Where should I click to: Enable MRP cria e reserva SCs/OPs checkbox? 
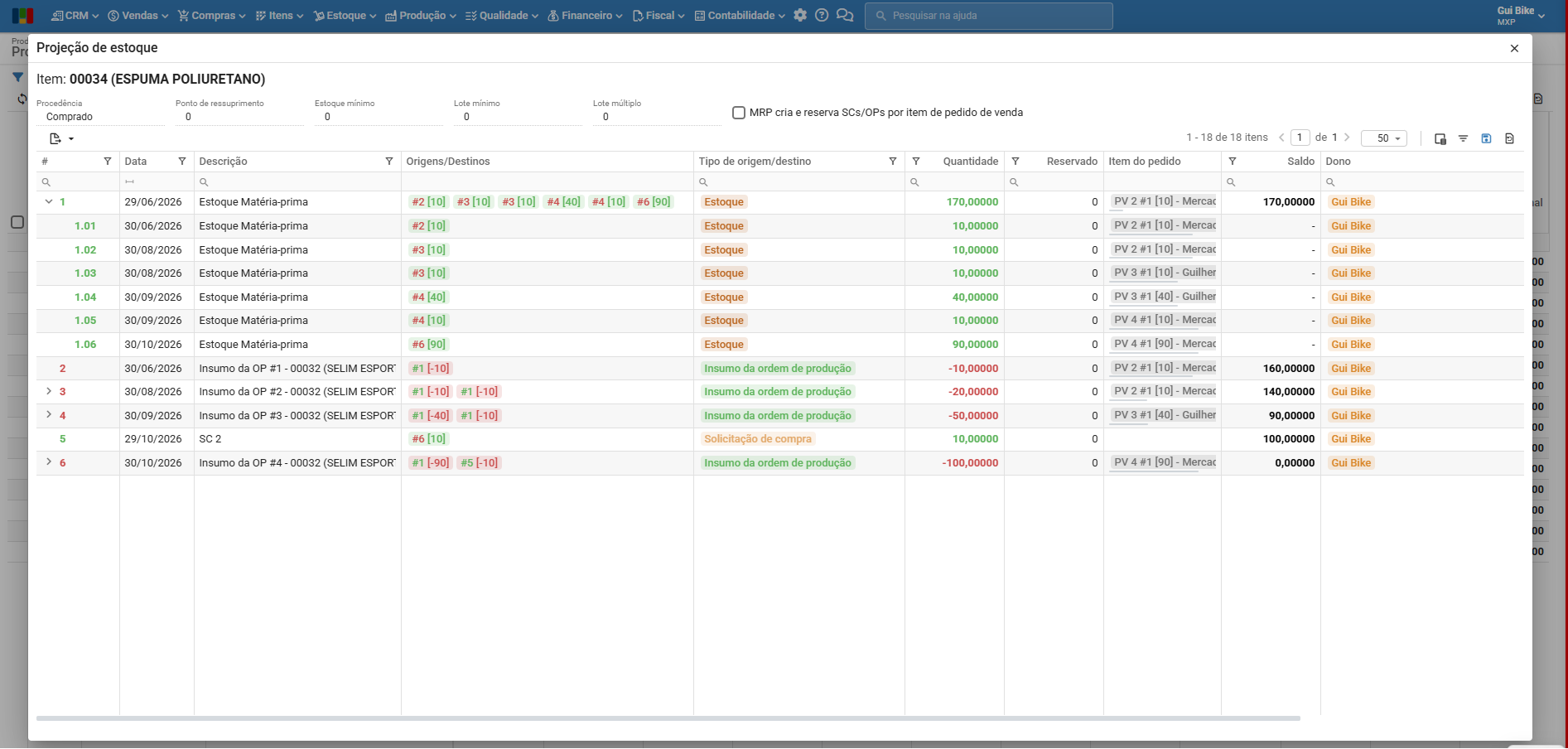pyautogui.click(x=739, y=113)
